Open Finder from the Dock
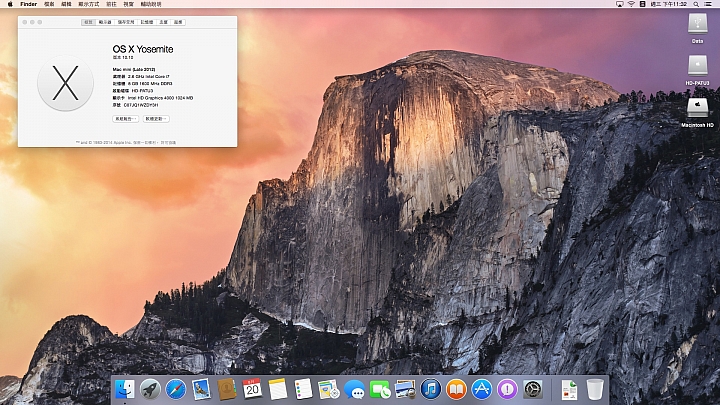The image size is (720, 405). [x=124, y=389]
